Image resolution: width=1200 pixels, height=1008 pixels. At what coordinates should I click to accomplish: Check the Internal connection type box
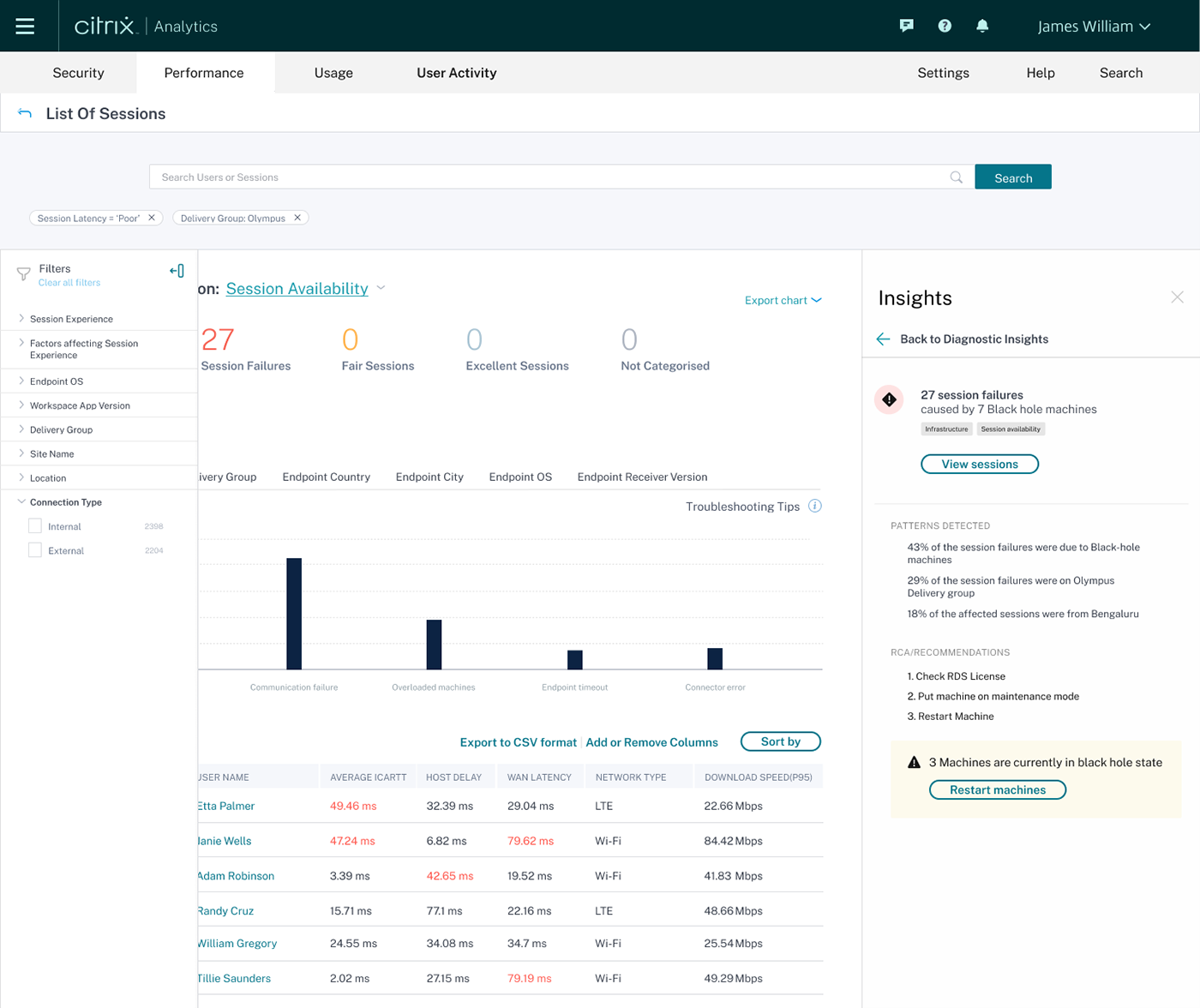pyautogui.click(x=35, y=526)
